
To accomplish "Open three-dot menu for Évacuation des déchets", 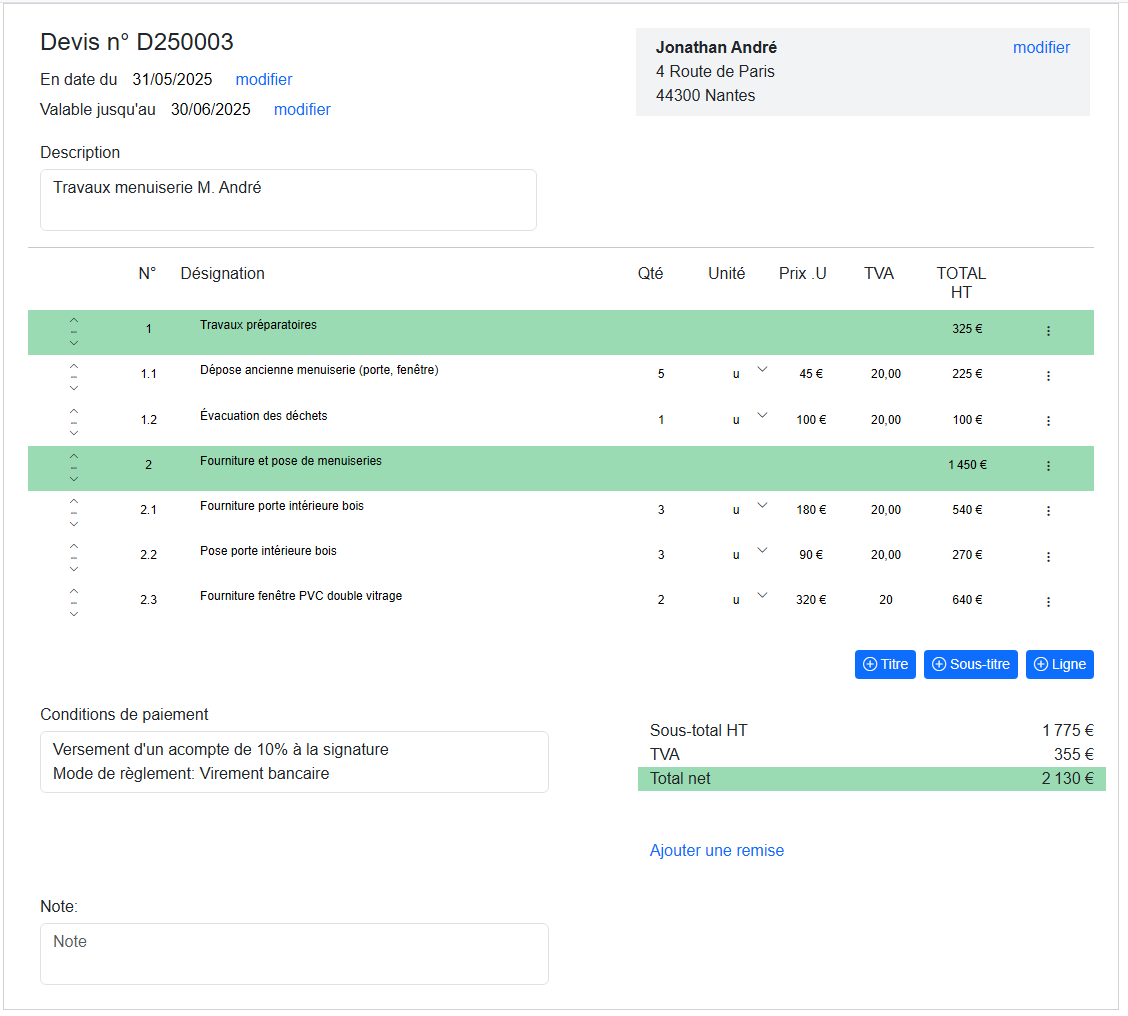I will pos(1047,421).
